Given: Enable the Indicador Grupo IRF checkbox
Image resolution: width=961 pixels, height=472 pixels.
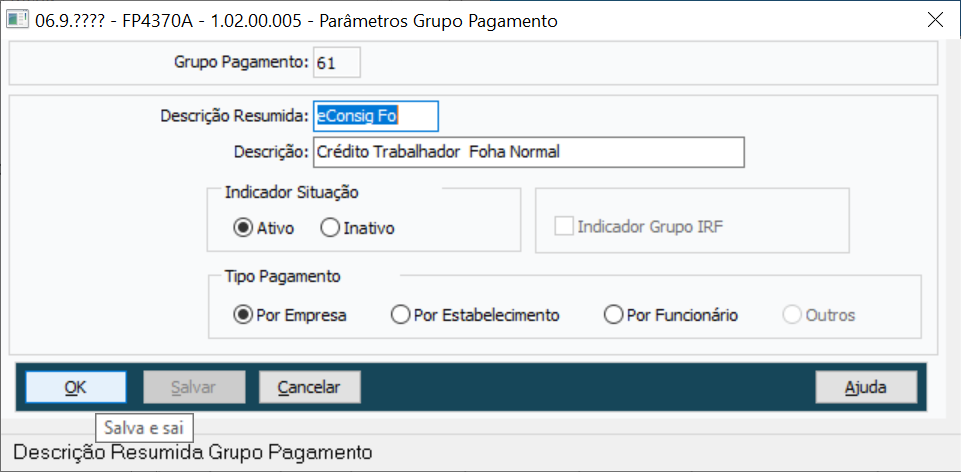Looking at the screenshot, I should 564,227.
